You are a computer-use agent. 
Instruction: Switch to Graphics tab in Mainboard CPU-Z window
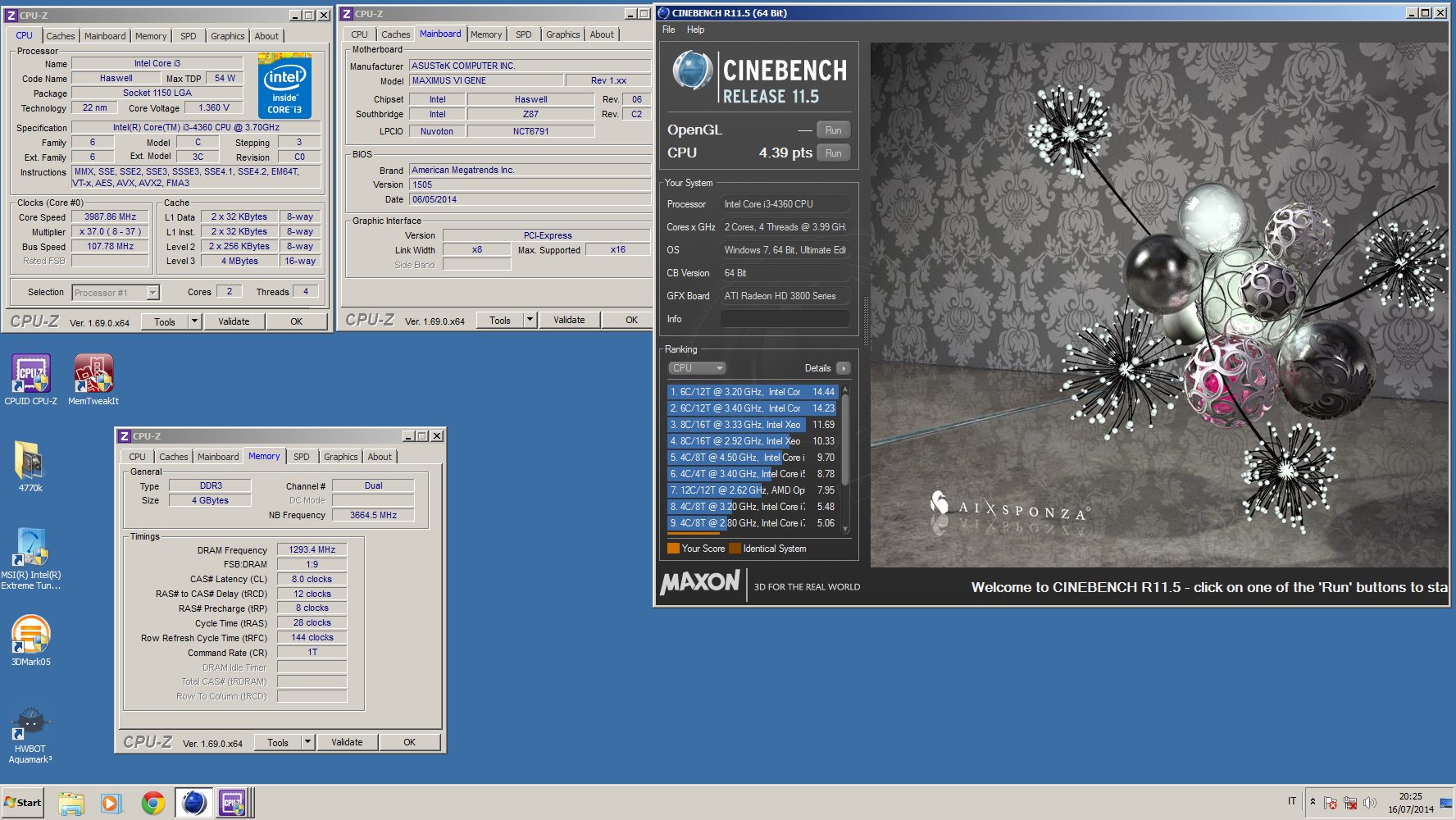[562, 34]
